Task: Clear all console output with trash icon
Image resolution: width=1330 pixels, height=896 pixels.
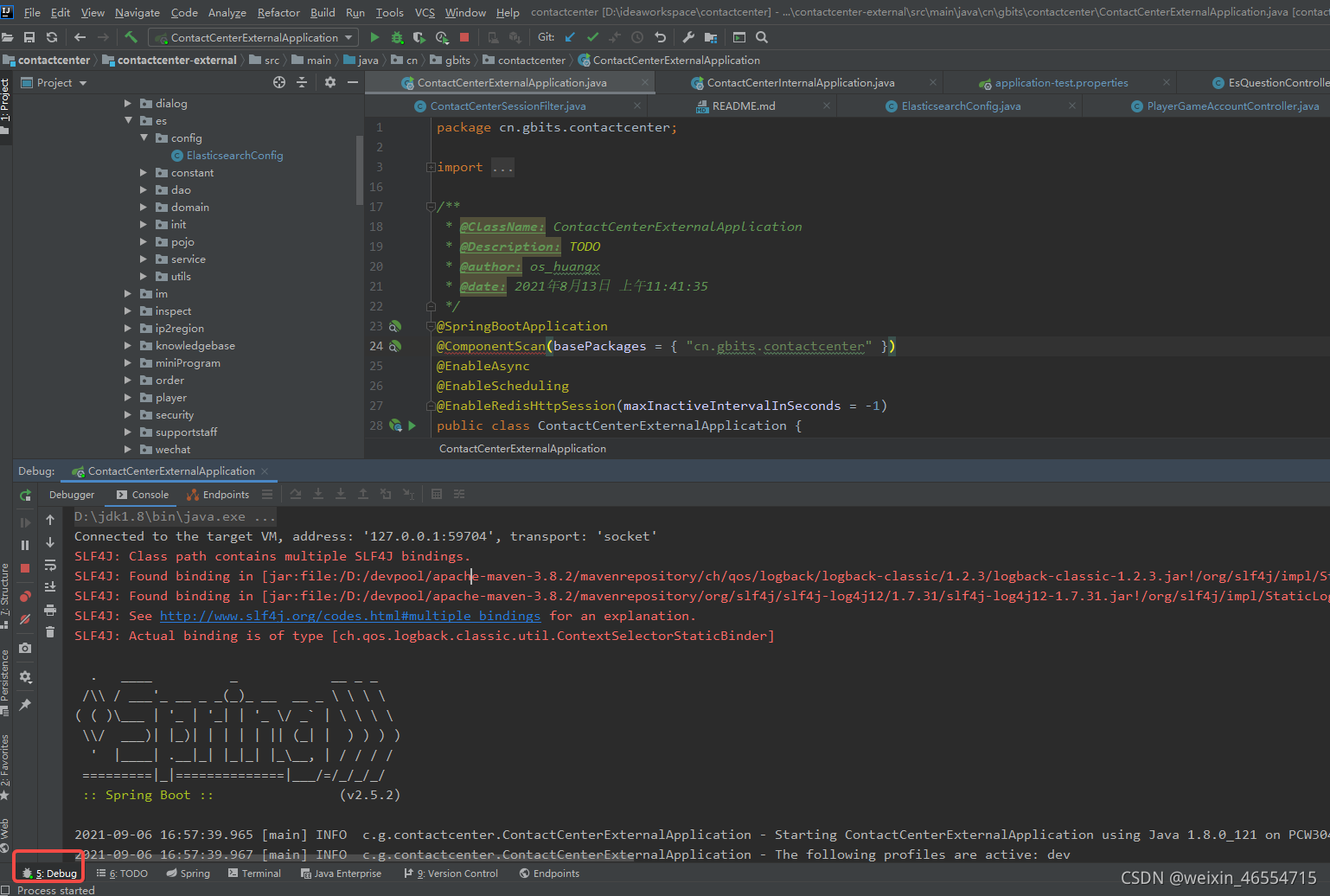Action: pyautogui.click(x=50, y=632)
